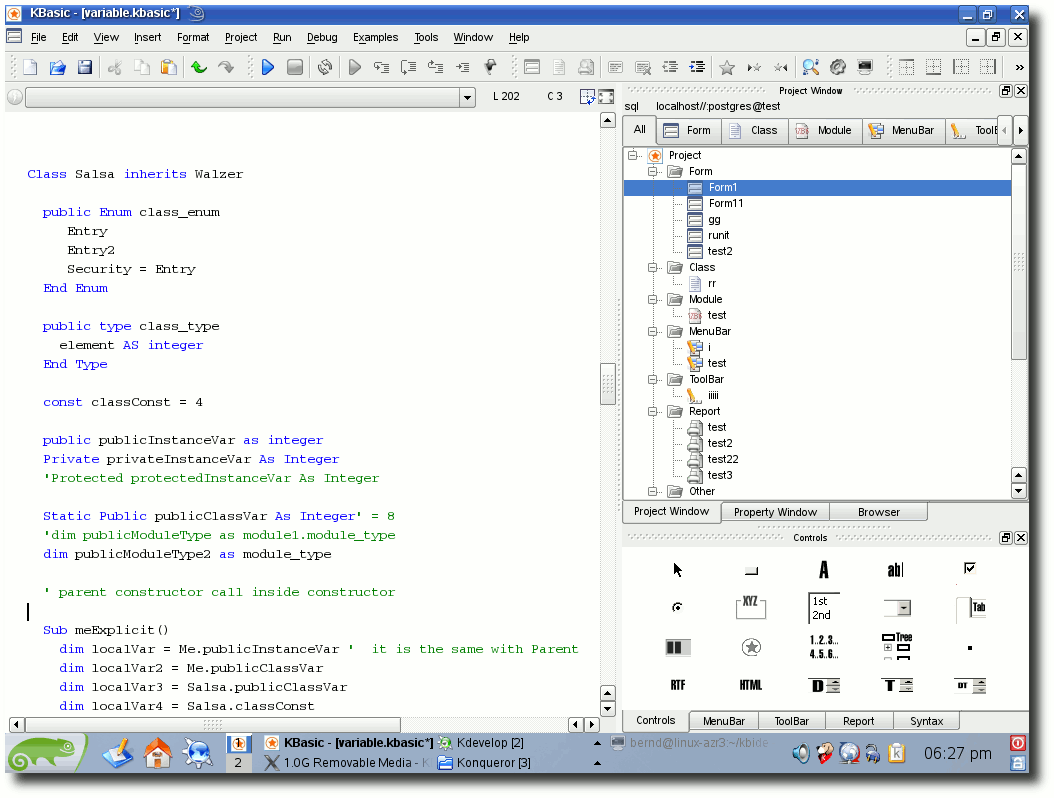Click the volume speaker tray icon
This screenshot has height=798, width=1054.
801,753
